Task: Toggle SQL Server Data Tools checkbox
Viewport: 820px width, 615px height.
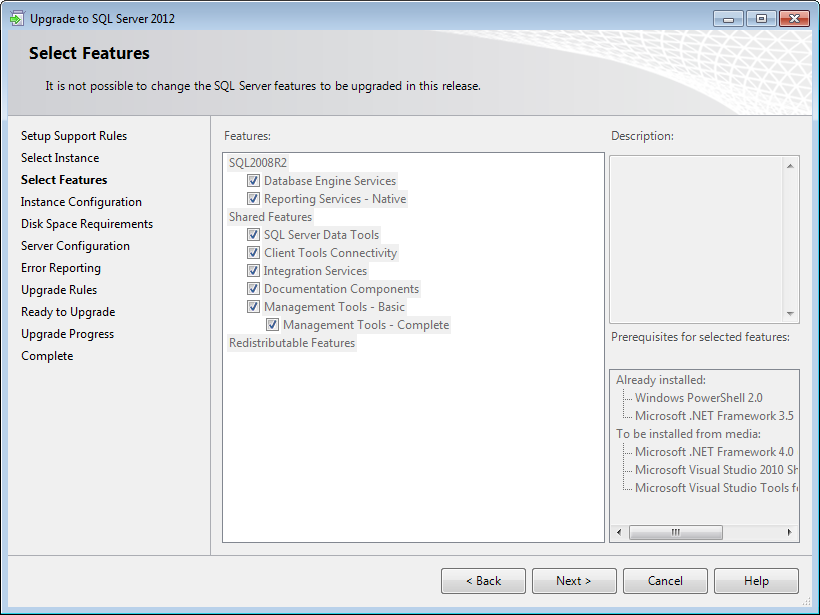Action: [x=254, y=235]
